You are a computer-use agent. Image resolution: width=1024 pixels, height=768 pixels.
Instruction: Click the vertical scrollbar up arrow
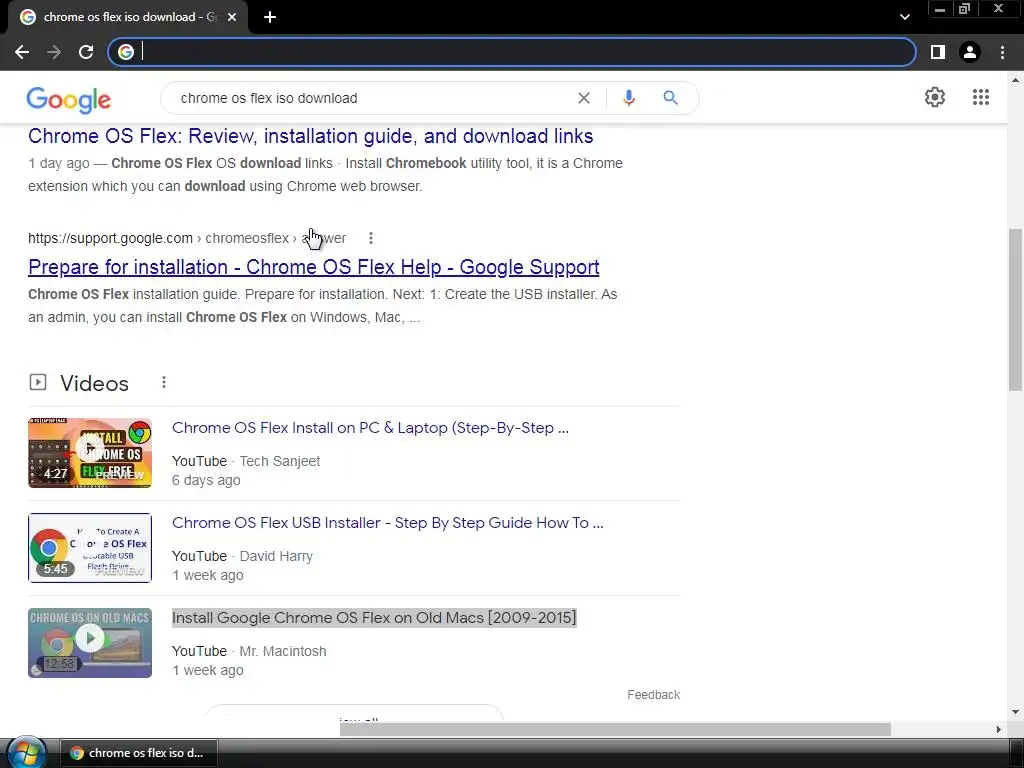click(1015, 80)
